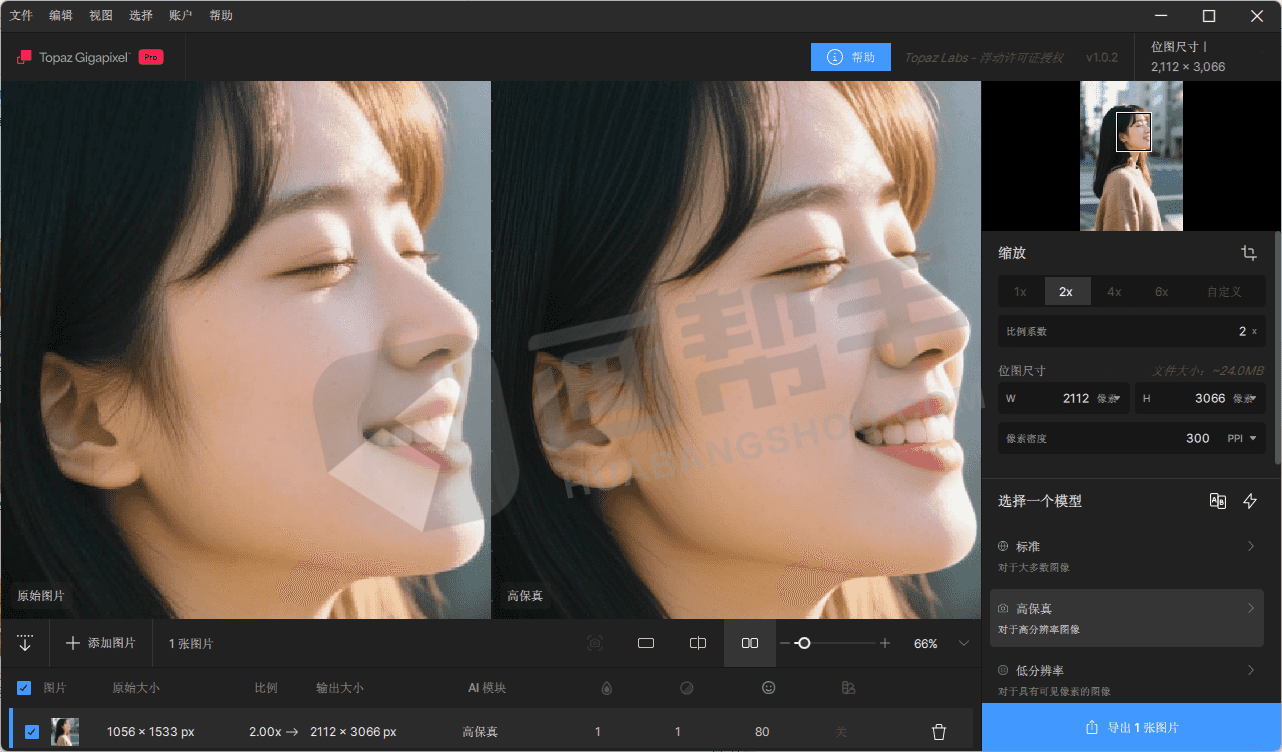Open the zoom percentage dropdown at 66%
Viewport: 1282px width, 752px height.
click(x=963, y=643)
